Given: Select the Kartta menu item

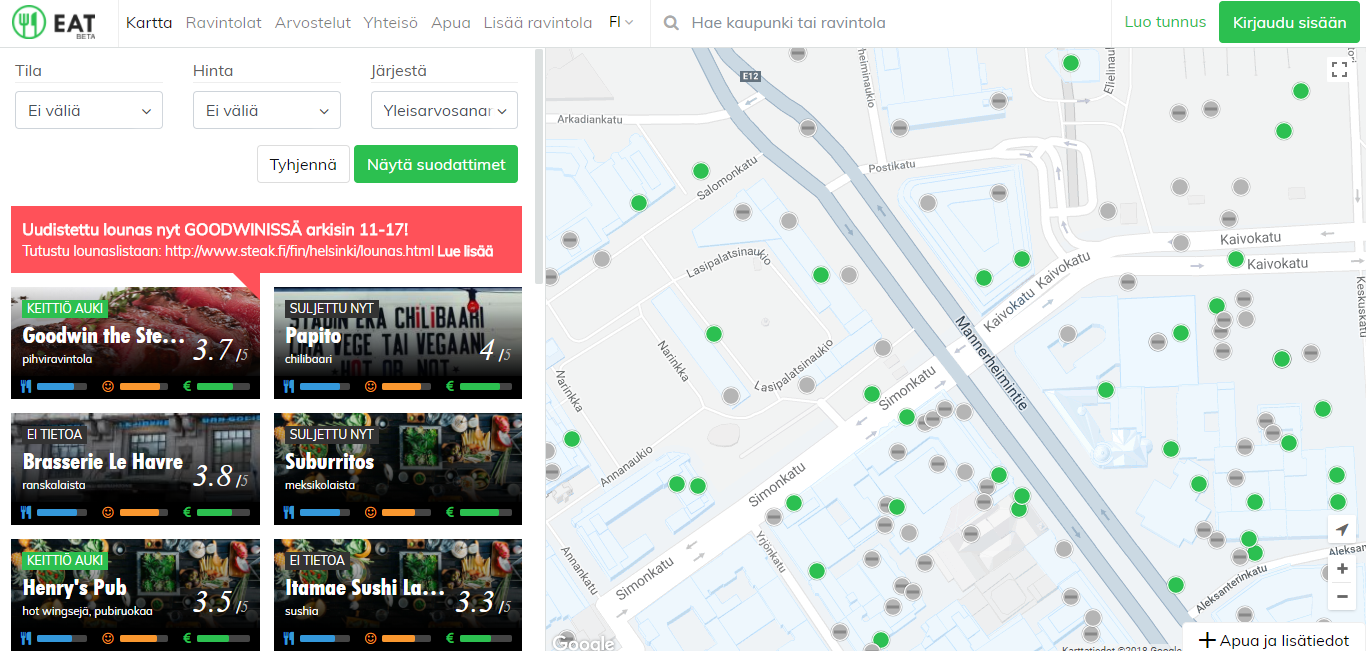Looking at the screenshot, I should tap(149, 23).
